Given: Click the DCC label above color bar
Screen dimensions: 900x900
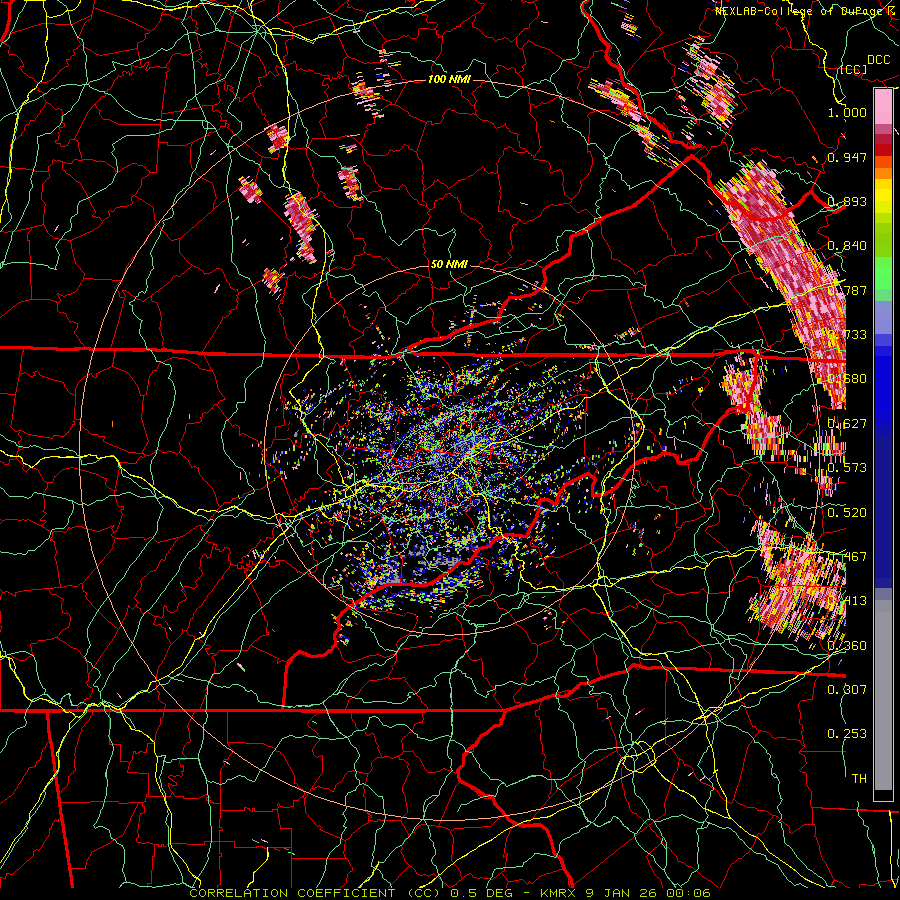Looking at the screenshot, I should [x=878, y=60].
